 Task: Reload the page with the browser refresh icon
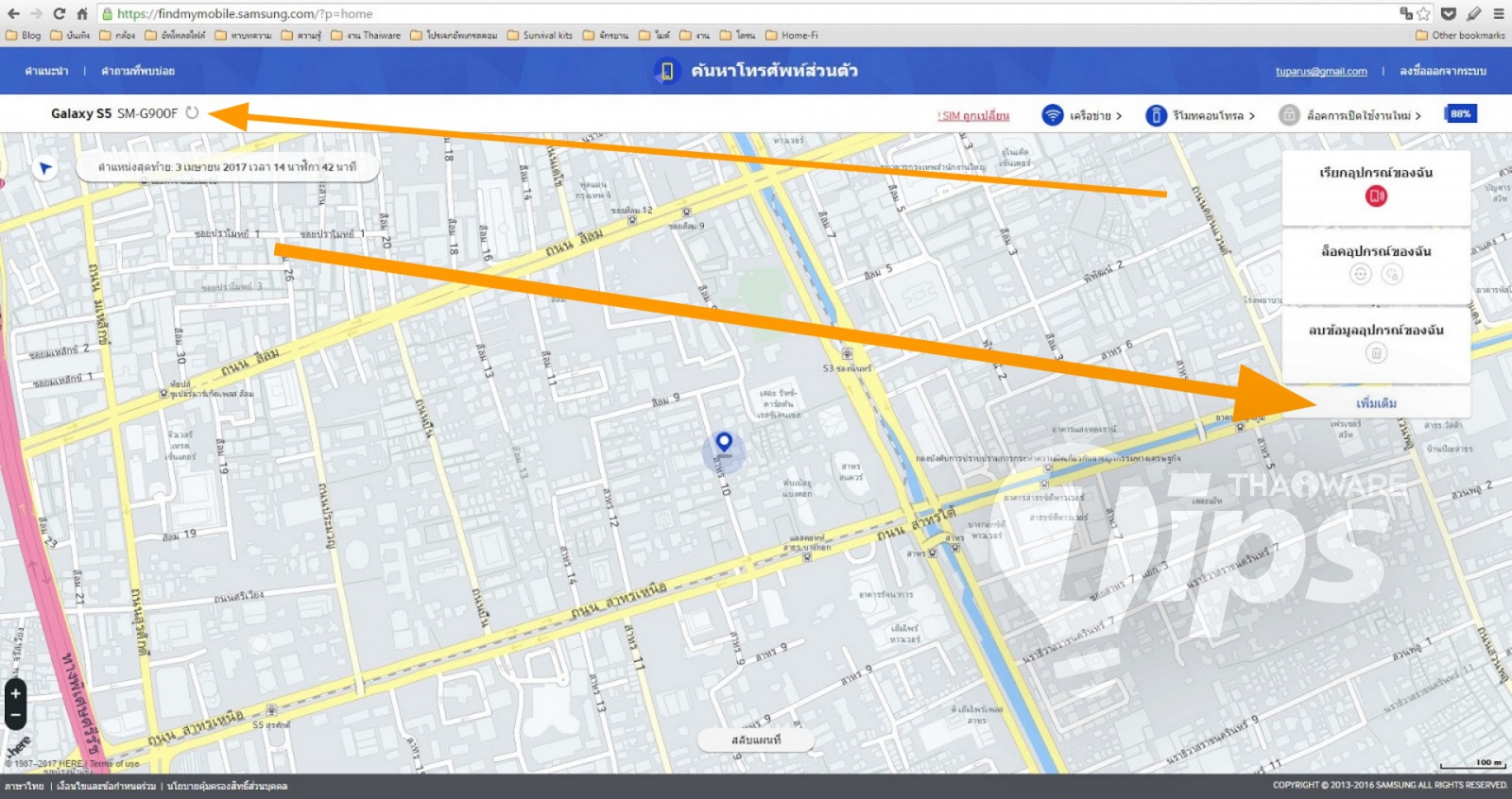59,13
